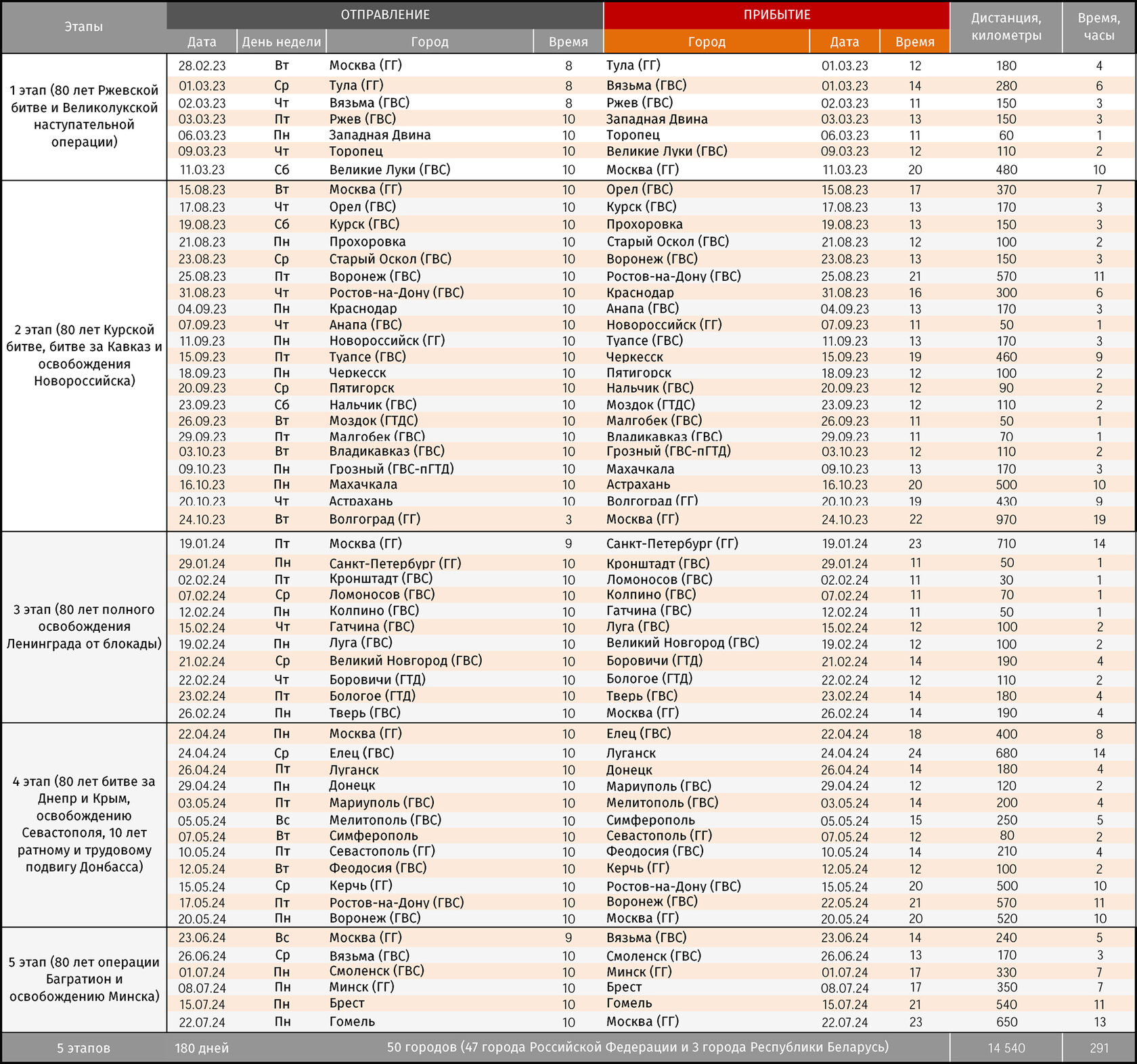Click the distance value 480

coord(1006,170)
